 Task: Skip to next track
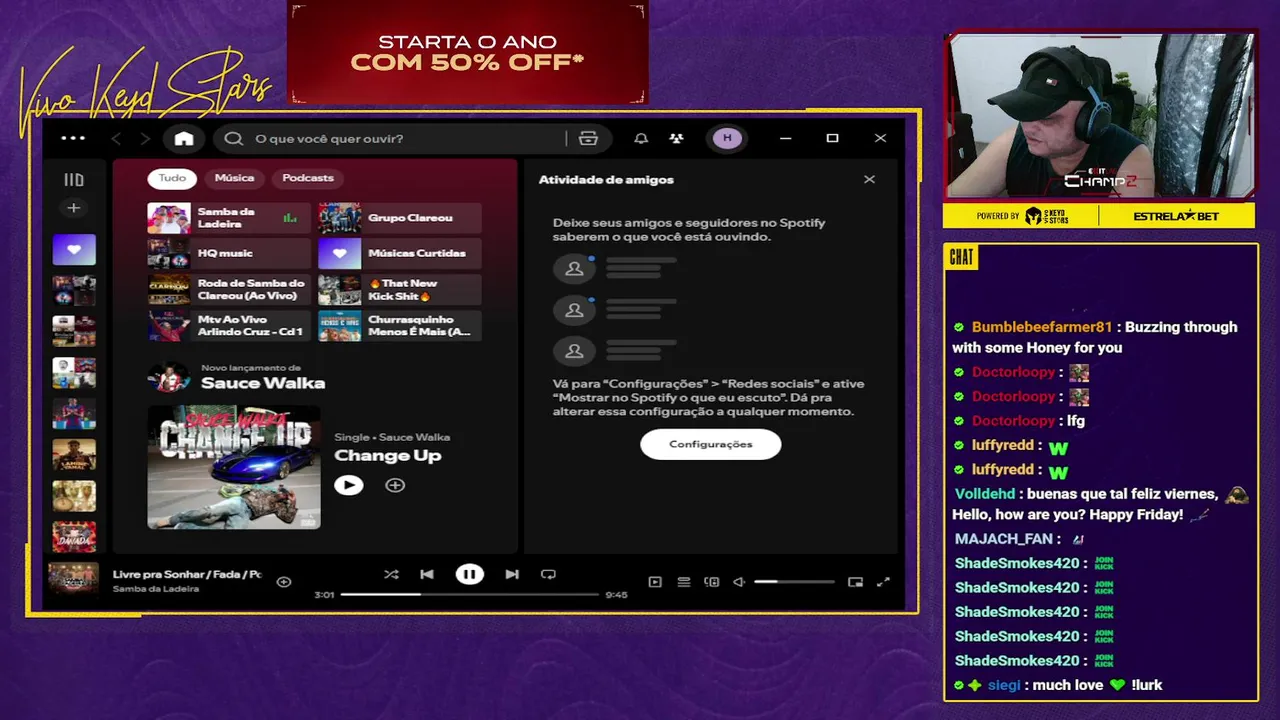click(x=512, y=574)
